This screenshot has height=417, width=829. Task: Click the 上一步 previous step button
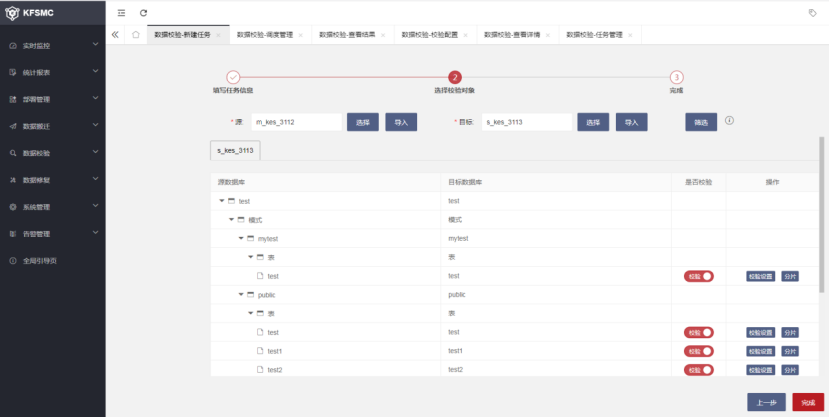(x=766, y=402)
